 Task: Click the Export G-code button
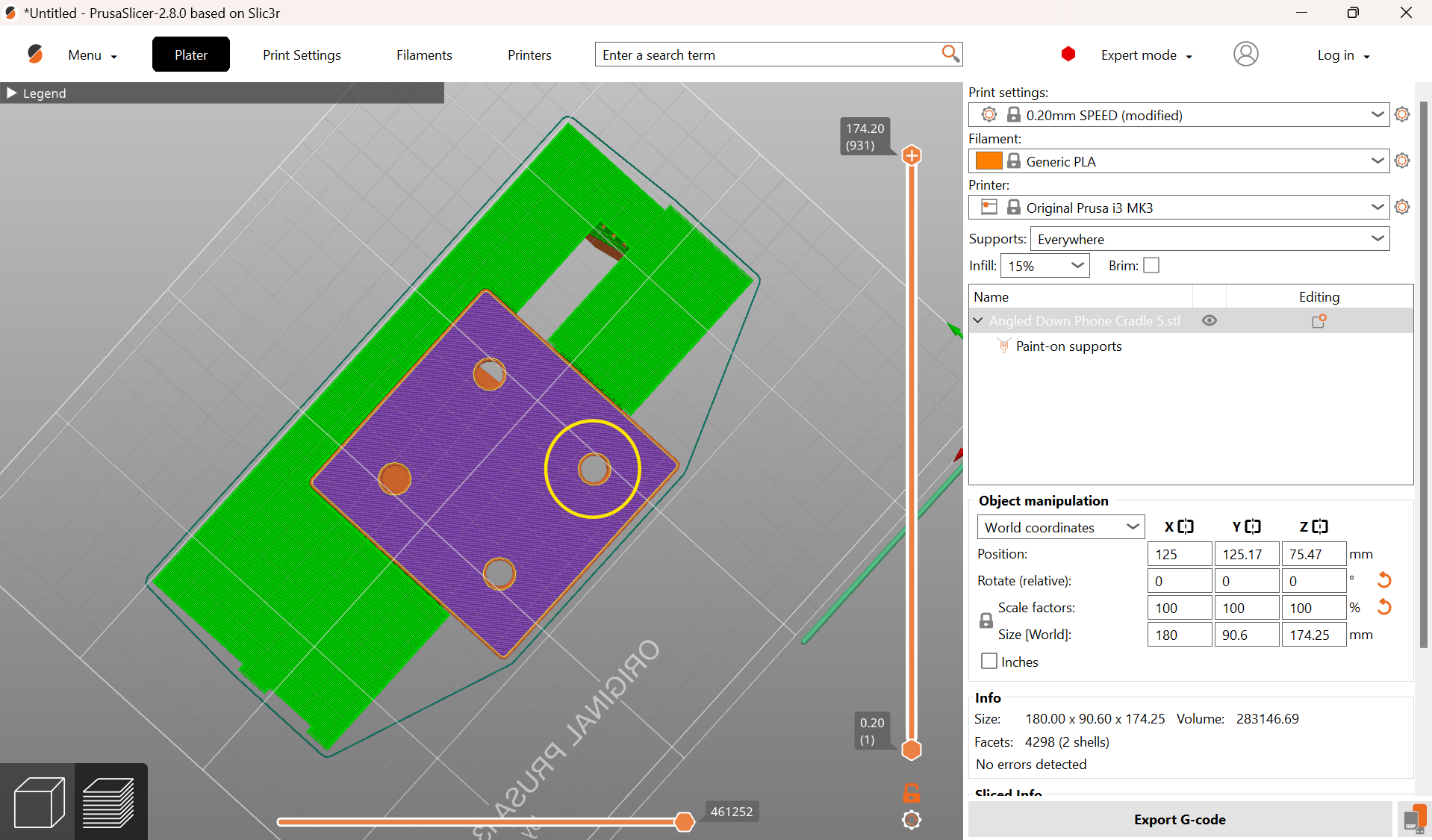1180,819
